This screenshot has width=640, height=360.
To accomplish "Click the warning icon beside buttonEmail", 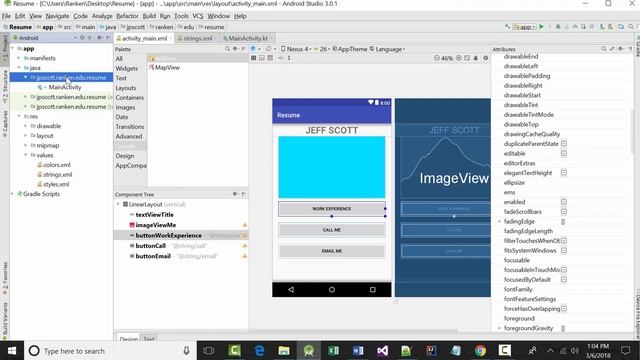I will (244, 256).
